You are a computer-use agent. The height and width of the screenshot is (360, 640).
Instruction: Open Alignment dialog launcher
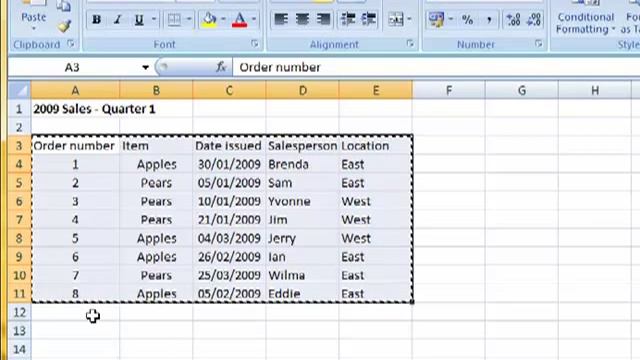point(410,44)
